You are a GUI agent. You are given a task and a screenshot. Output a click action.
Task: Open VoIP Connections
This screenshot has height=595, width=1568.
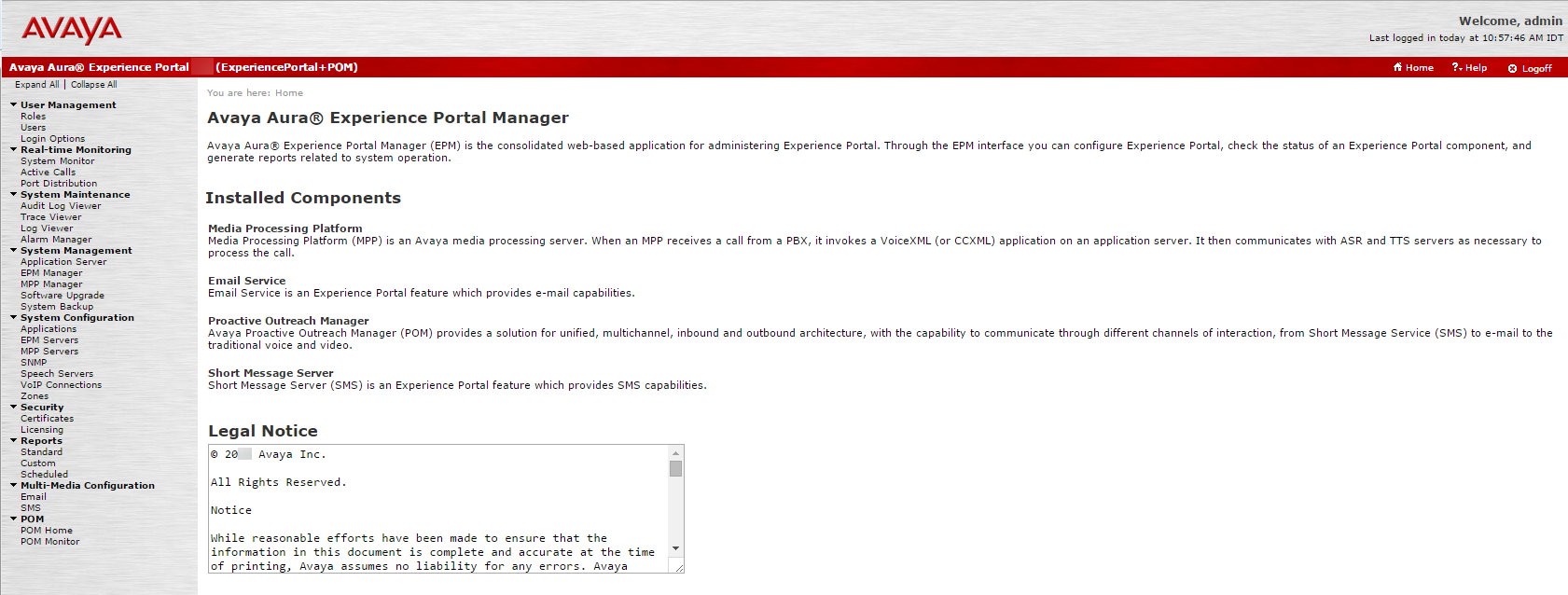[62, 385]
